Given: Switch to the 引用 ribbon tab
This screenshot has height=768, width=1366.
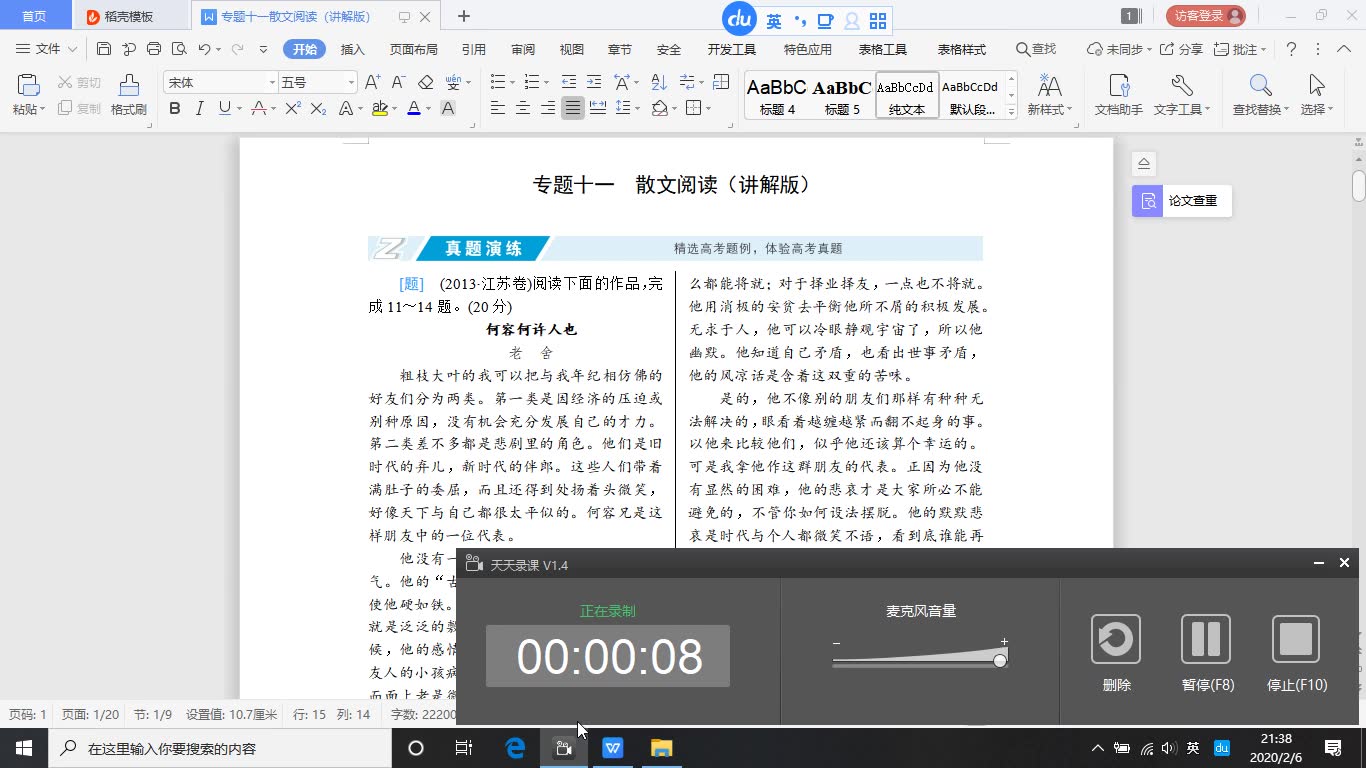Looking at the screenshot, I should click(474, 49).
